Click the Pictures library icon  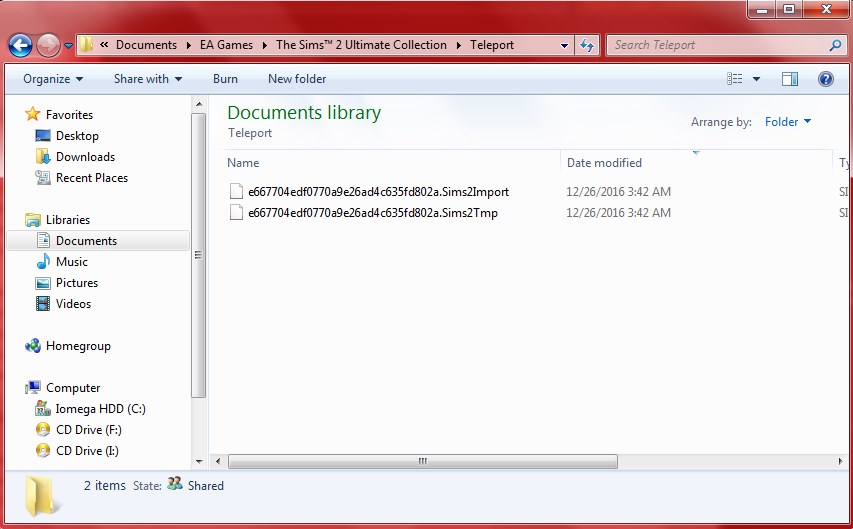click(x=43, y=283)
